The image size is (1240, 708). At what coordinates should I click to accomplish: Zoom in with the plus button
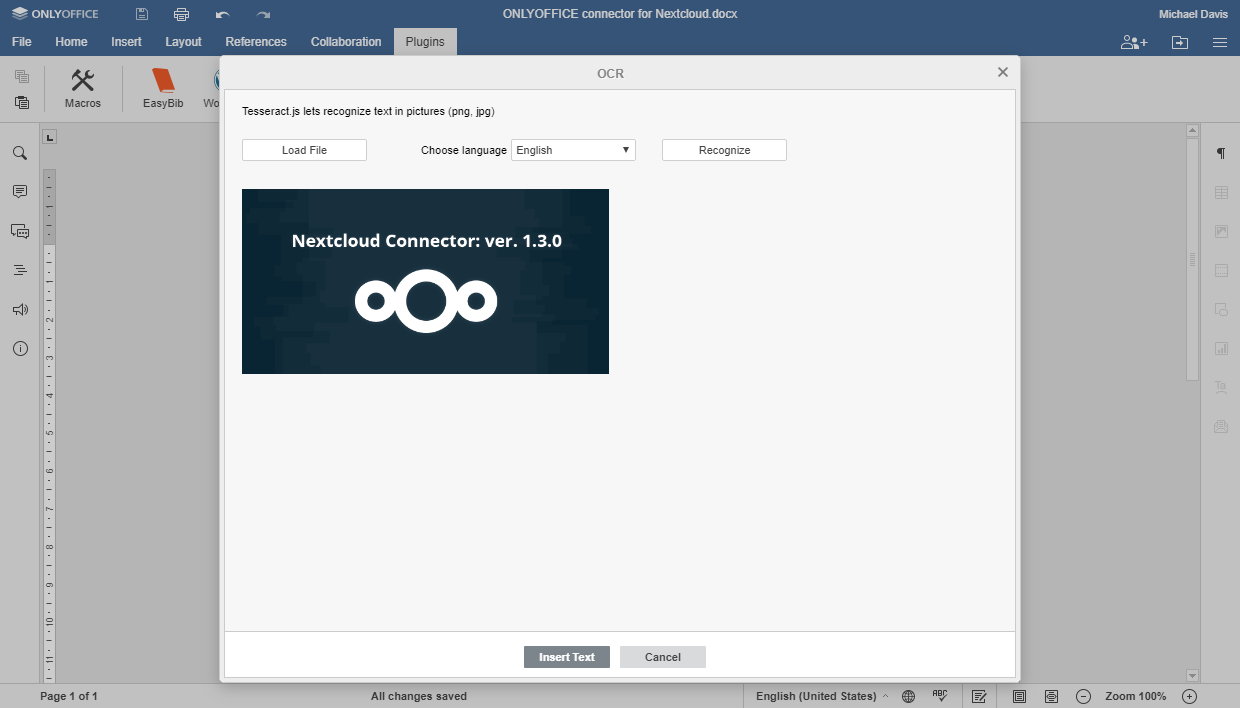tap(1189, 696)
